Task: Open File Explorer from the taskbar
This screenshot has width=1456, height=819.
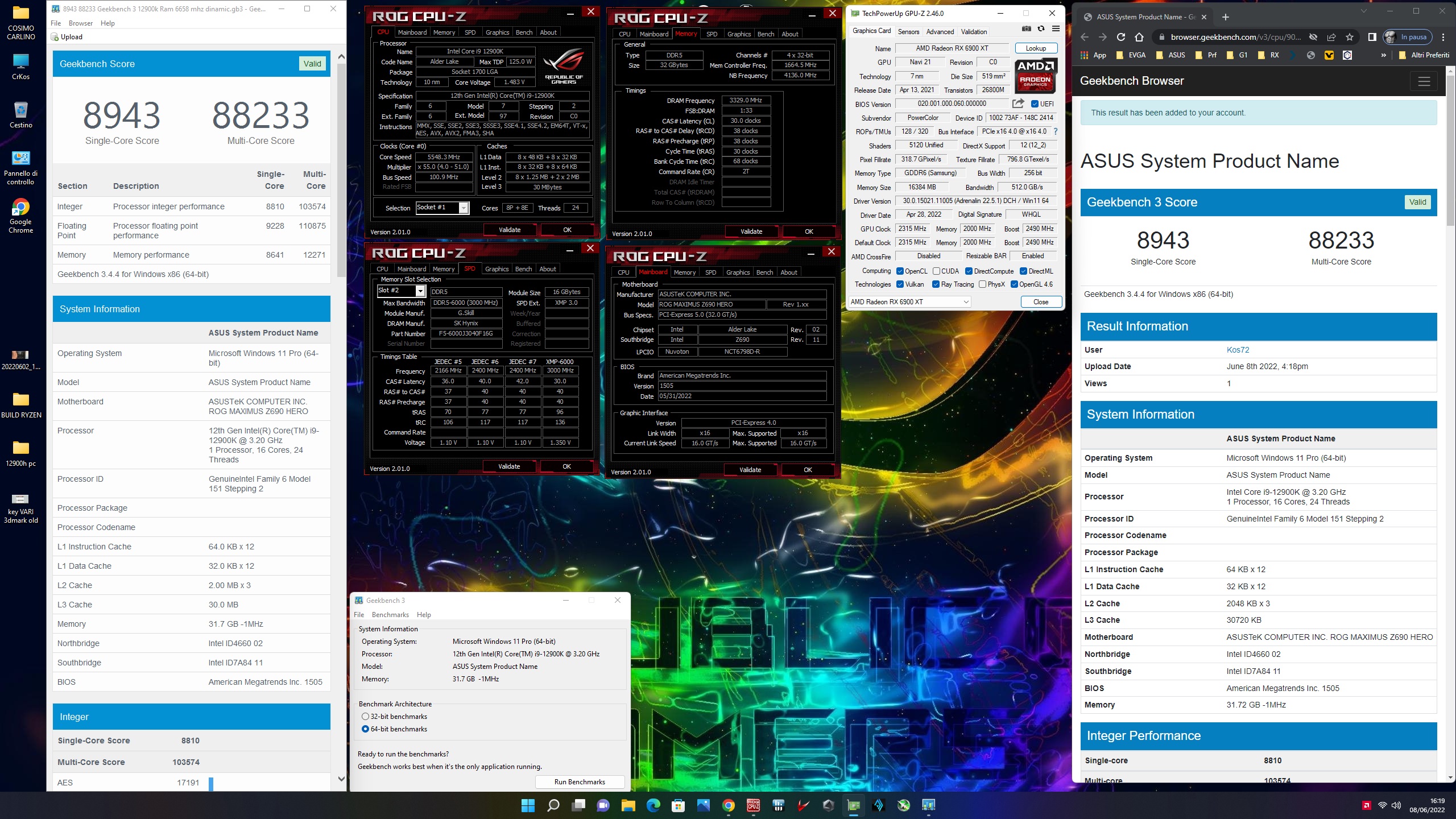Action: tap(628, 805)
